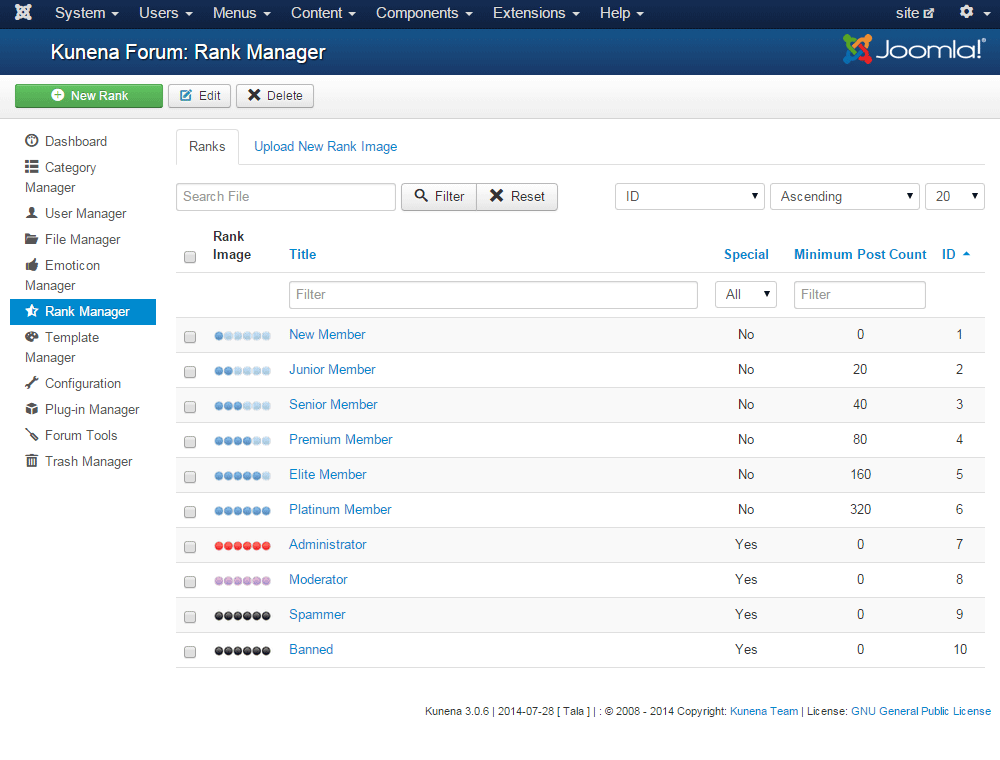Viewport: 1000px width, 760px height.
Task: Check the Administrator row checkbox
Action: tap(190, 547)
